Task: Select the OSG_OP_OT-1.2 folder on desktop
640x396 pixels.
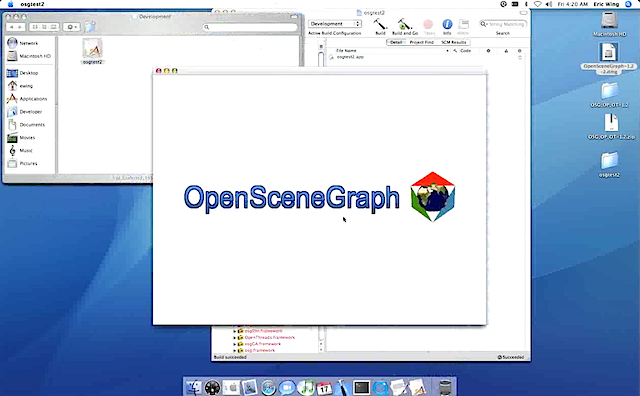Action: (x=609, y=91)
